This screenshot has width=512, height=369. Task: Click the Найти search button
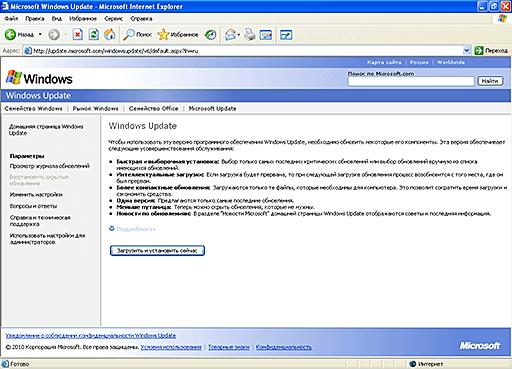point(490,81)
